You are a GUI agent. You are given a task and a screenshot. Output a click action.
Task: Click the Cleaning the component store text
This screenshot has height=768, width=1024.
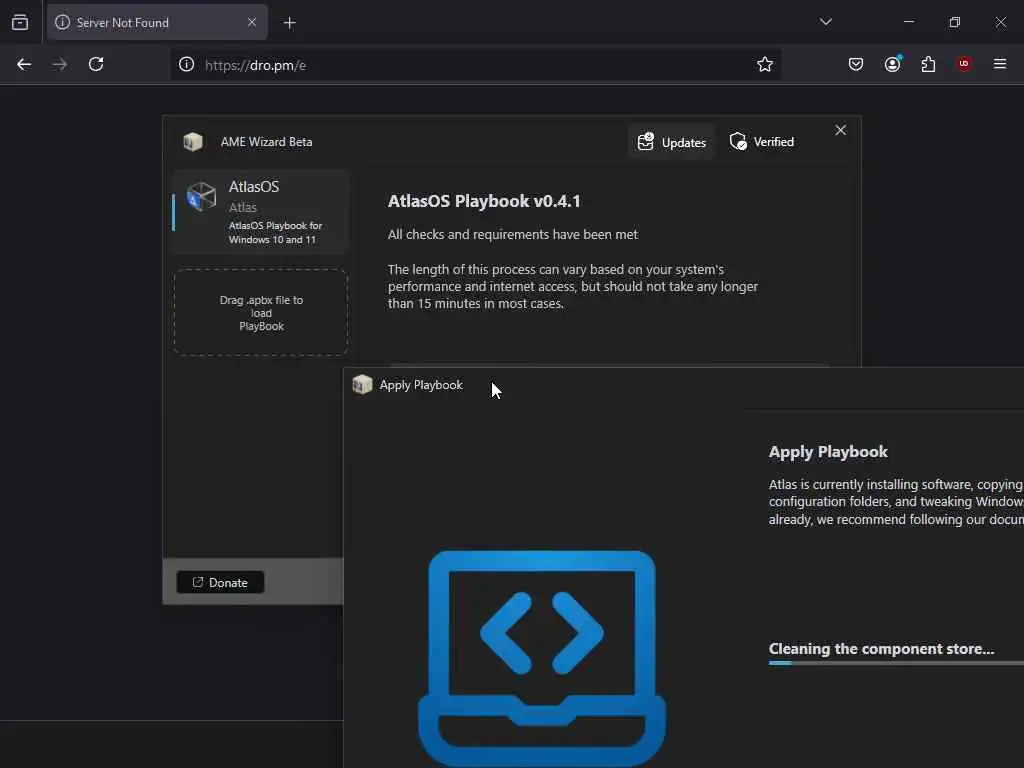coord(881,648)
